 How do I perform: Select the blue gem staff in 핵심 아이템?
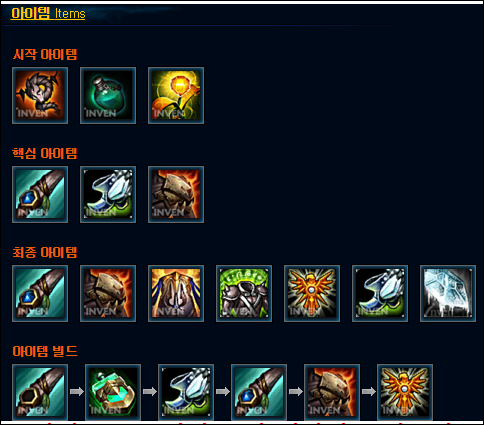(x=40, y=194)
